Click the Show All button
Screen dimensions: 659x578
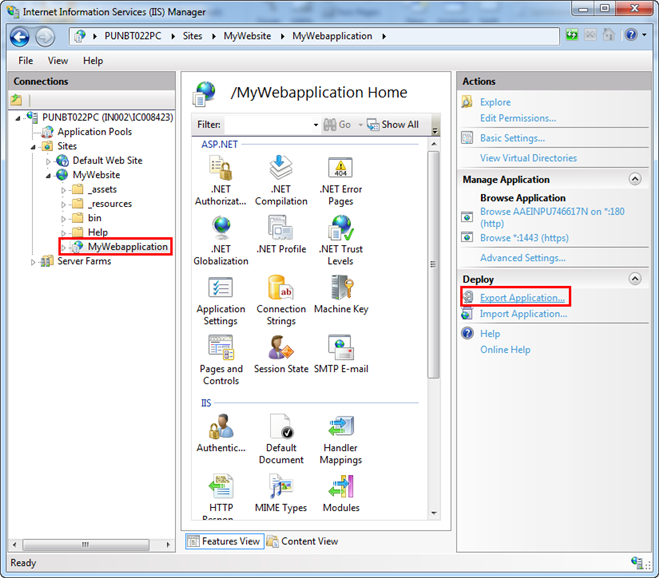tap(393, 125)
